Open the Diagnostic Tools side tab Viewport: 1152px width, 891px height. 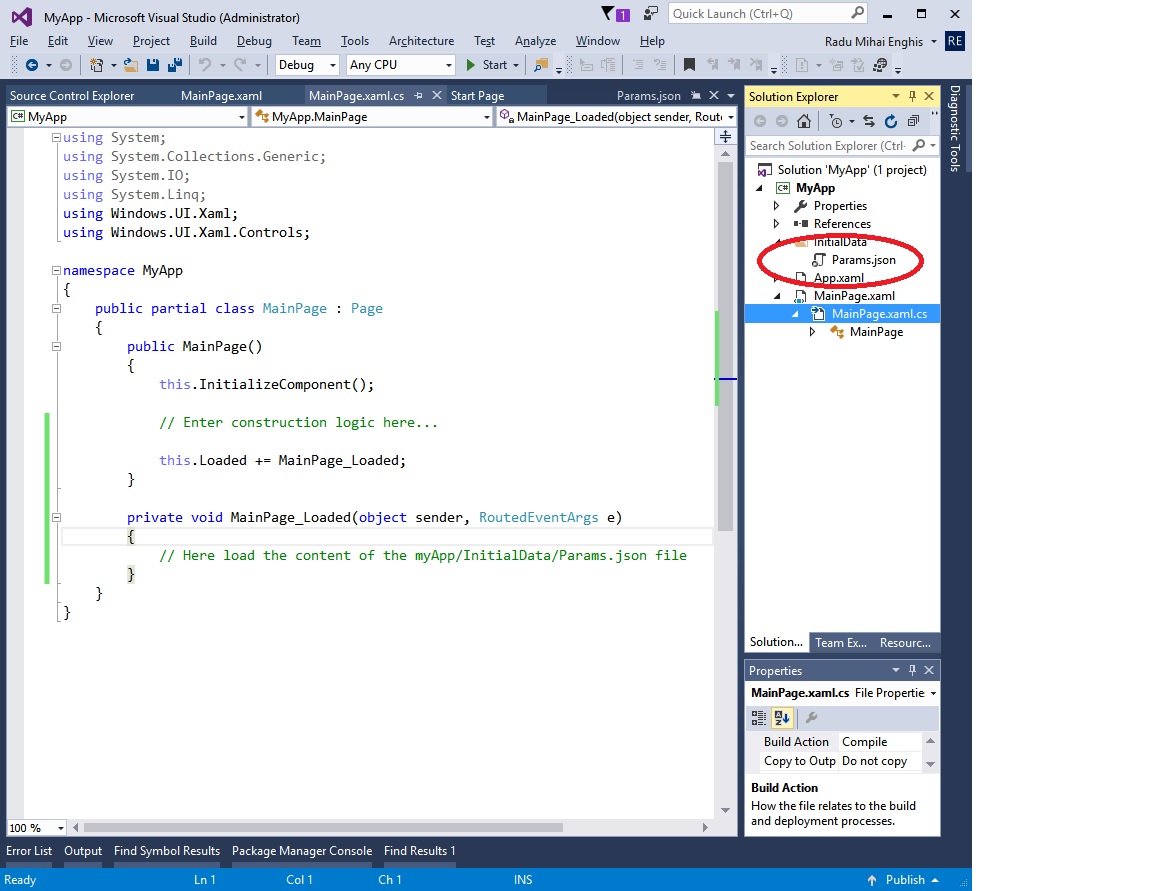[x=955, y=128]
